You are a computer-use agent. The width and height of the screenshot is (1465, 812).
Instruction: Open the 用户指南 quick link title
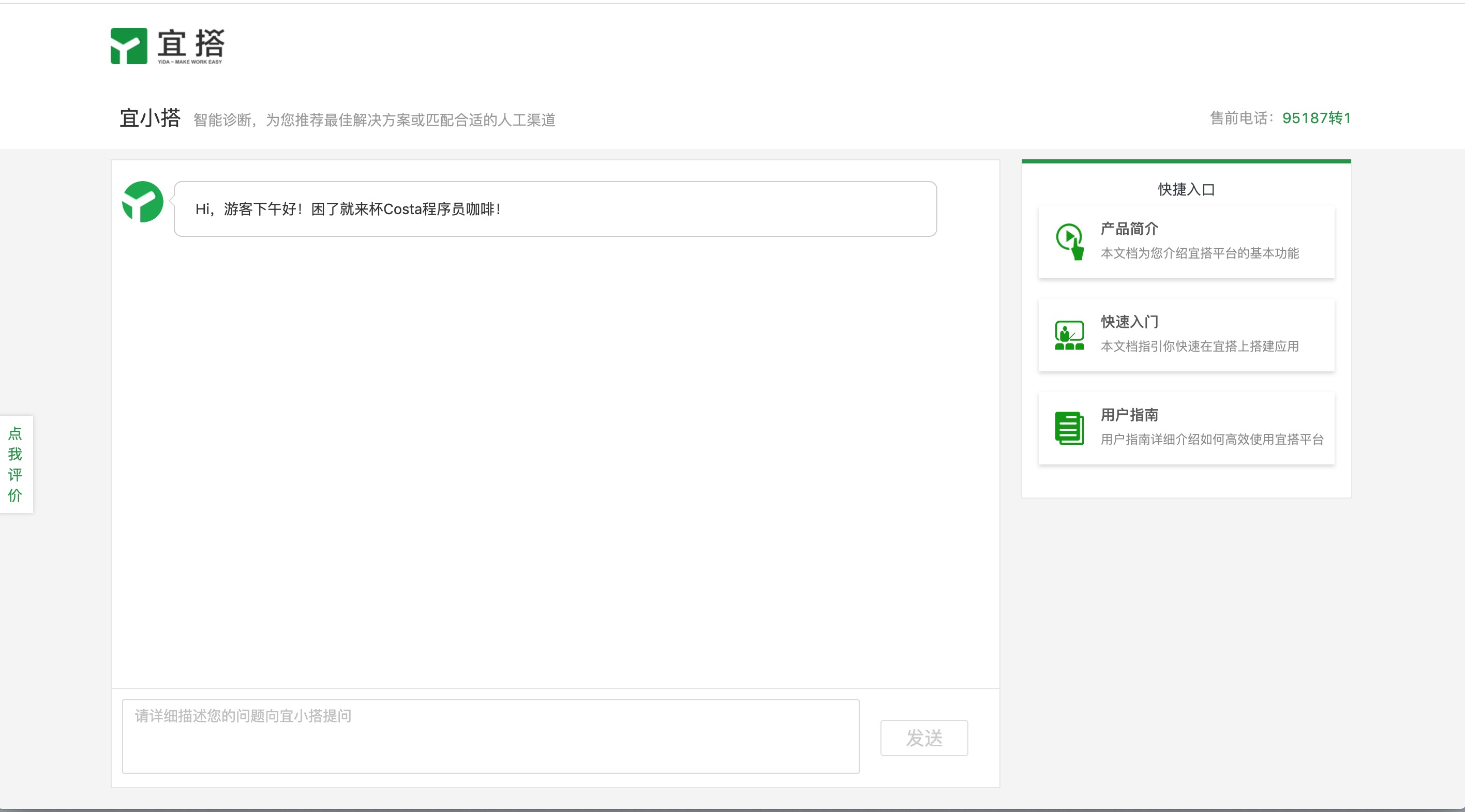[x=1129, y=415]
